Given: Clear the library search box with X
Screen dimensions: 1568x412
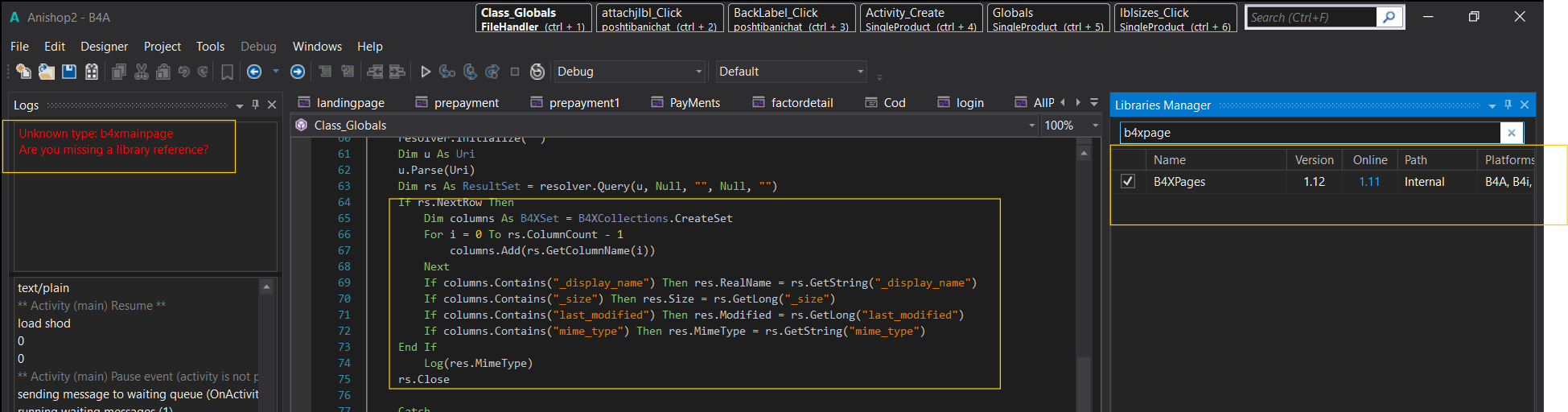Looking at the screenshot, I should coord(1511,133).
